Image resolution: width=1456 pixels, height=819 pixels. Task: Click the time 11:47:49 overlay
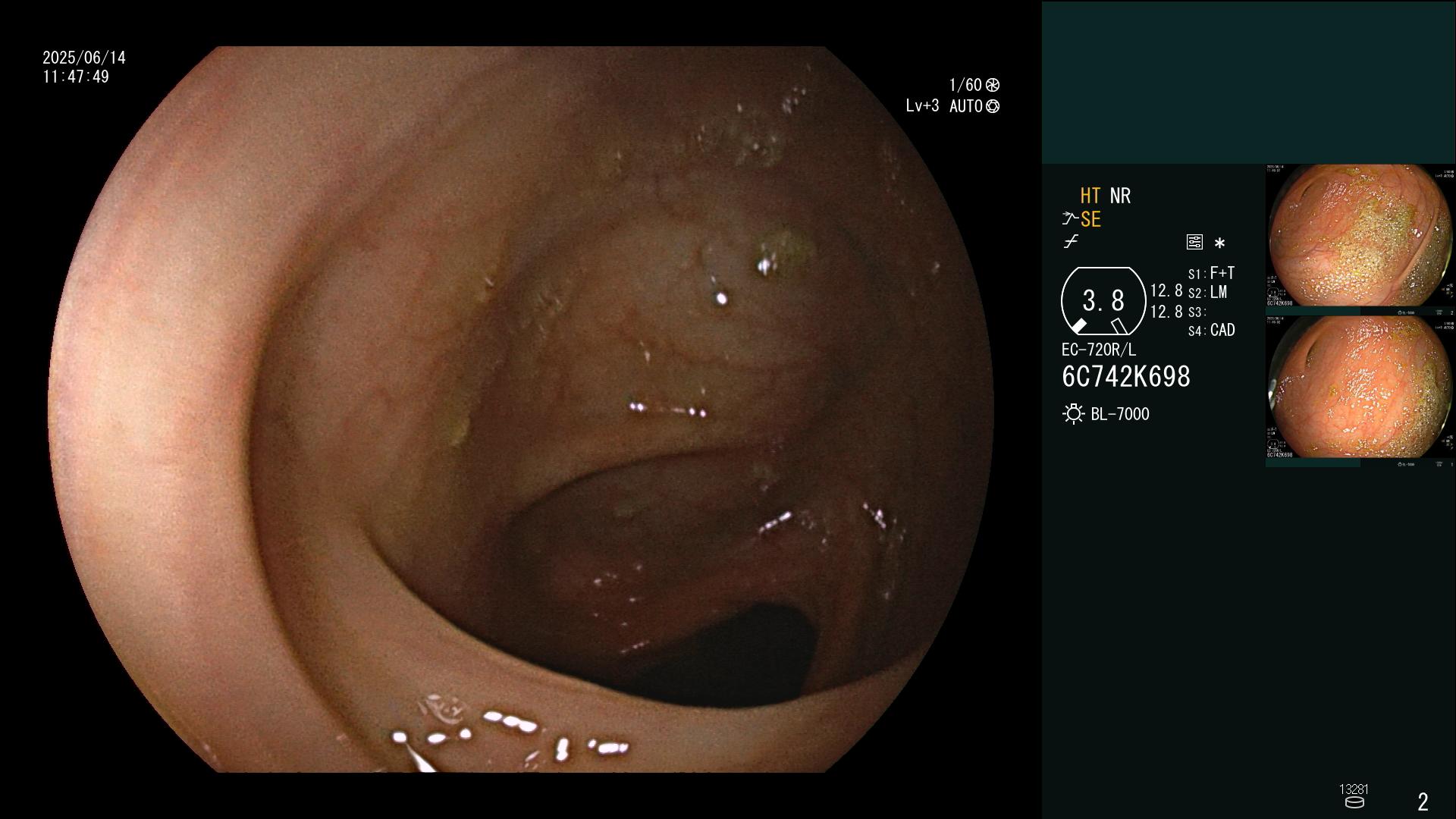[x=76, y=77]
